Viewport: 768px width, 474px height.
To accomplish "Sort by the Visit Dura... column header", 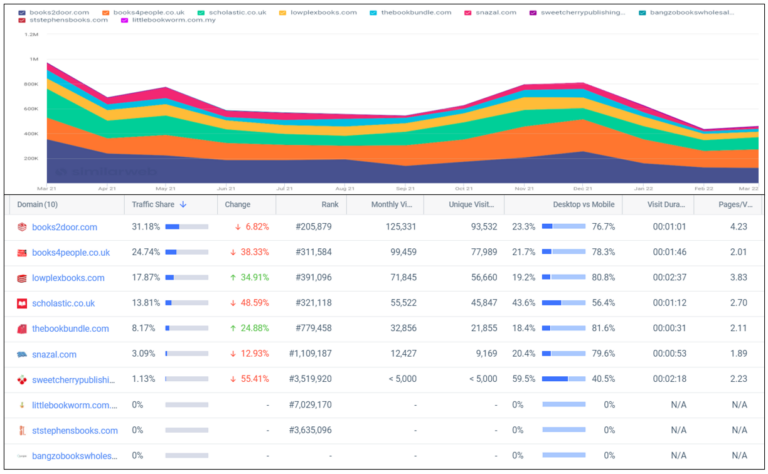I will click(x=666, y=205).
